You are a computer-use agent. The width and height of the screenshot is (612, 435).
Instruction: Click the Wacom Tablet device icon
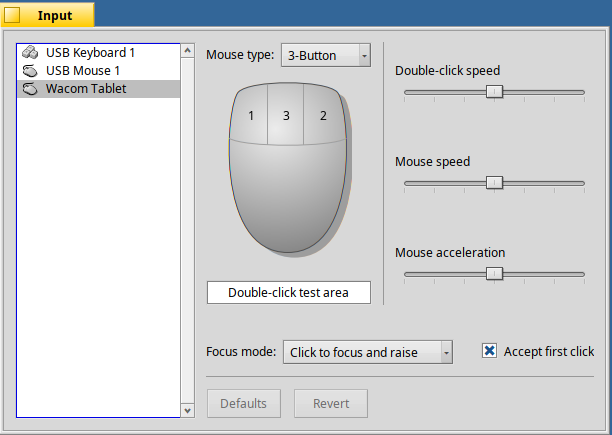point(30,89)
